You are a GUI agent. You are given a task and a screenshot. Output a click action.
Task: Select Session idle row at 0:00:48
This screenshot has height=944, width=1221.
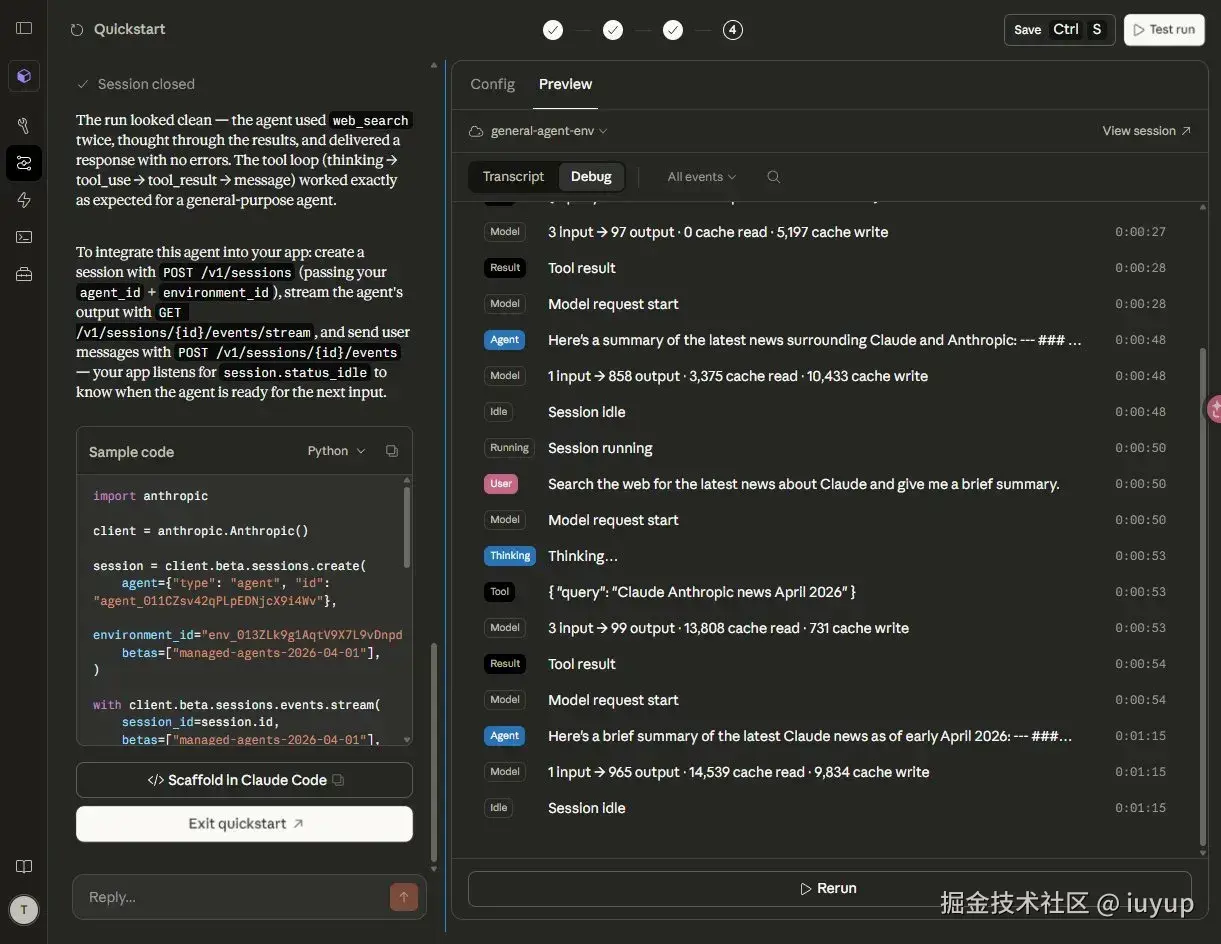pos(825,412)
